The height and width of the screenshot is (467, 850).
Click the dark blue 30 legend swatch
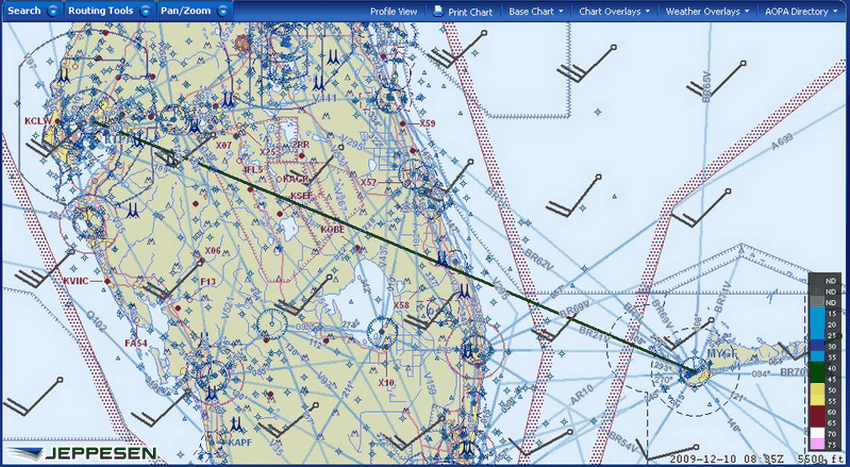pyautogui.click(x=816, y=346)
